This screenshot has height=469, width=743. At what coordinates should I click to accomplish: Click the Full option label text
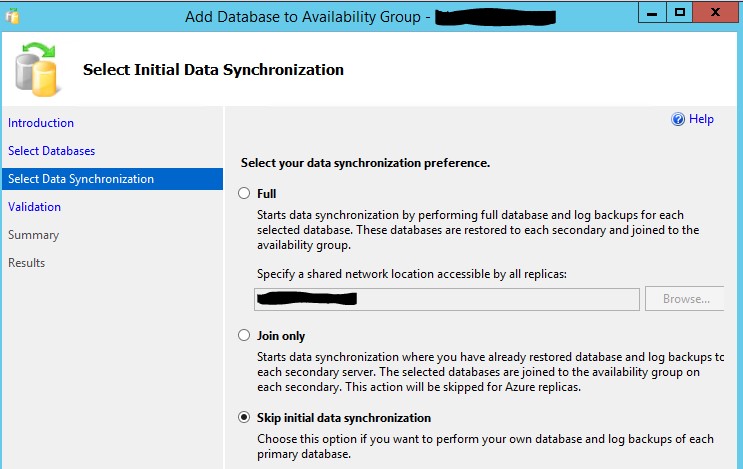[x=266, y=194]
